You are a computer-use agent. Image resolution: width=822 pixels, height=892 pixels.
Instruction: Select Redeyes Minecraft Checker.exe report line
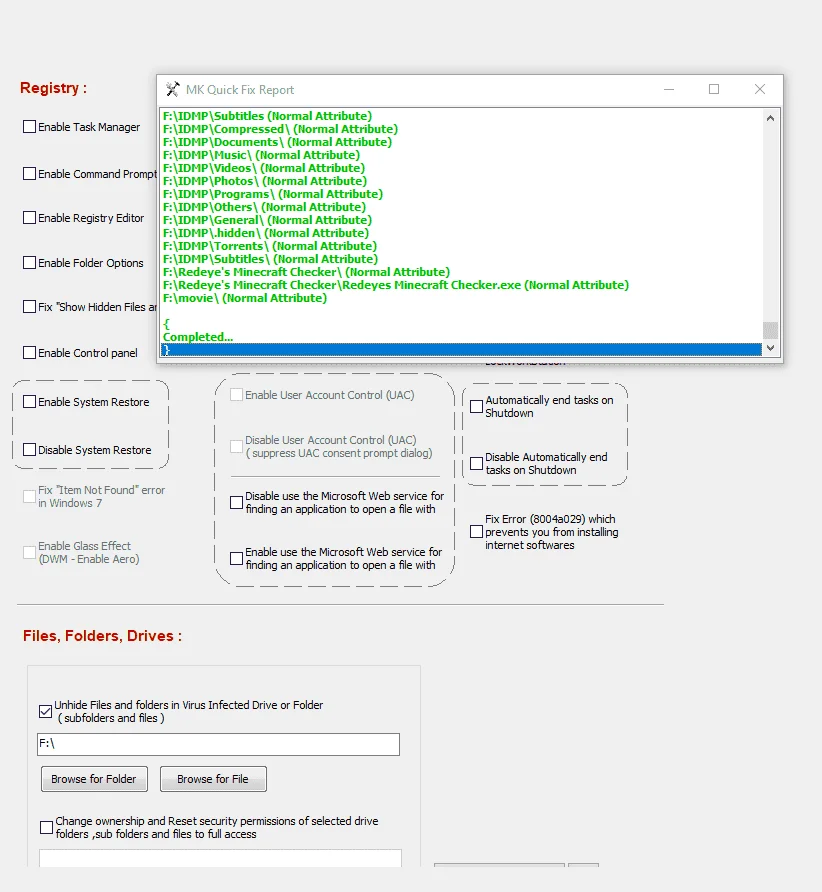(396, 285)
